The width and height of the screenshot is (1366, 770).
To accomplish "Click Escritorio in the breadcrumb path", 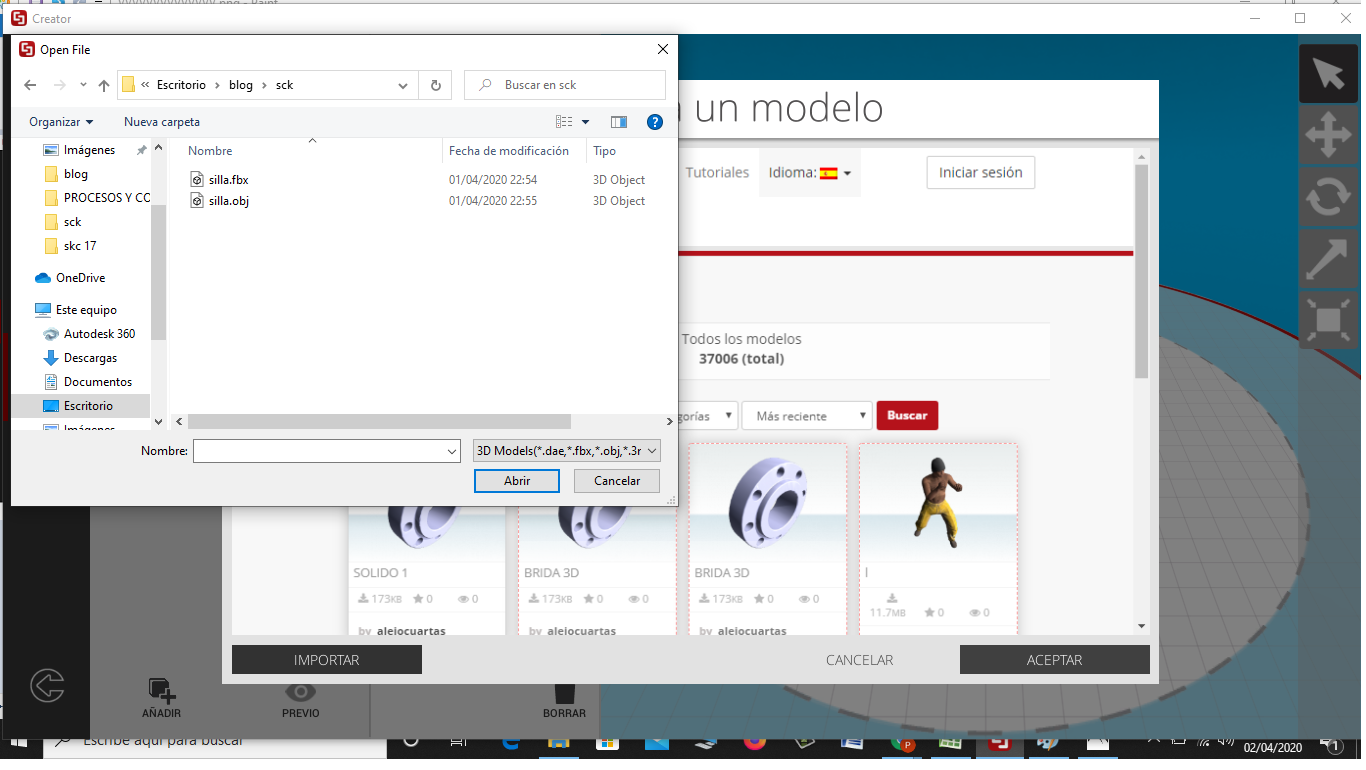I will tap(181, 85).
